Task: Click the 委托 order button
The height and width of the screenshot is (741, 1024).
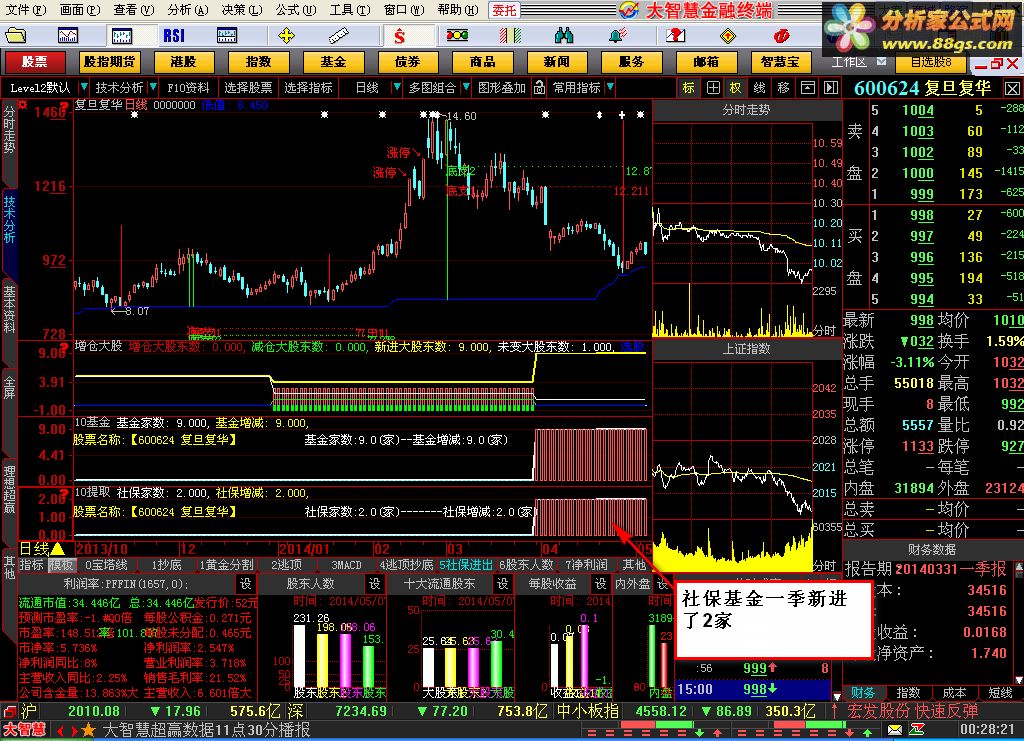Action: 504,10
